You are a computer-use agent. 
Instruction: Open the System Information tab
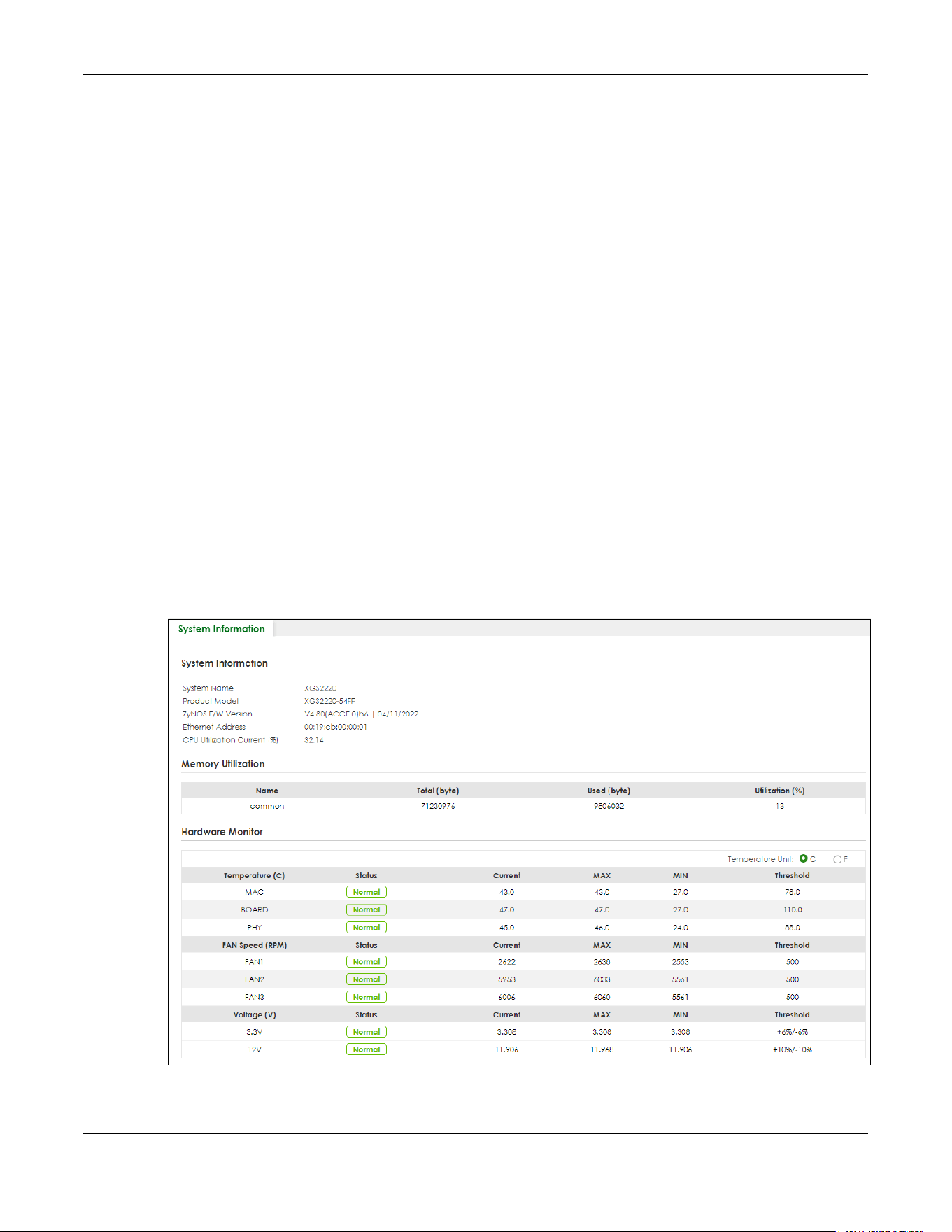click(x=221, y=629)
